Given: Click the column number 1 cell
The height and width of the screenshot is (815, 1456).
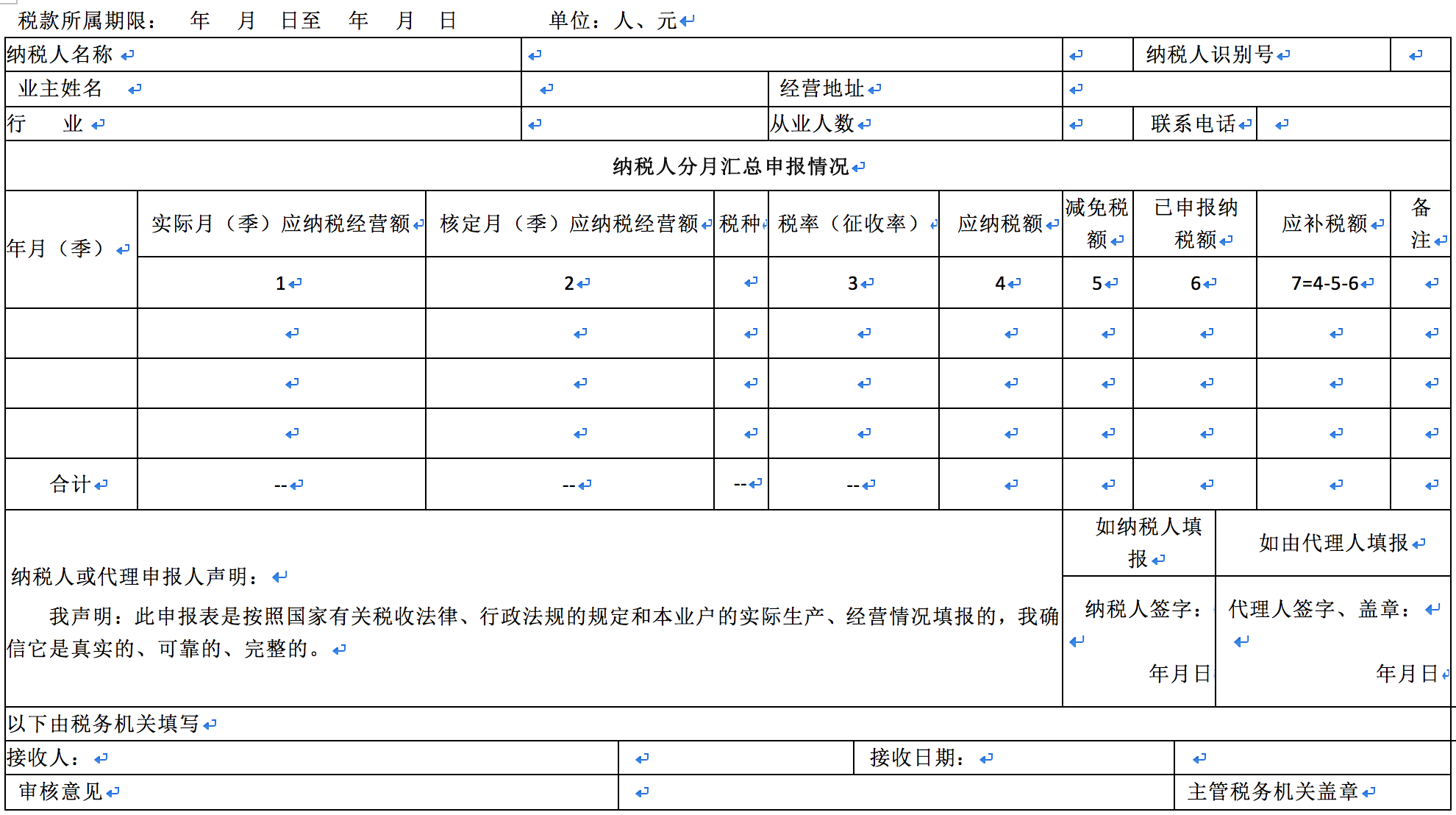Looking at the screenshot, I should [282, 283].
